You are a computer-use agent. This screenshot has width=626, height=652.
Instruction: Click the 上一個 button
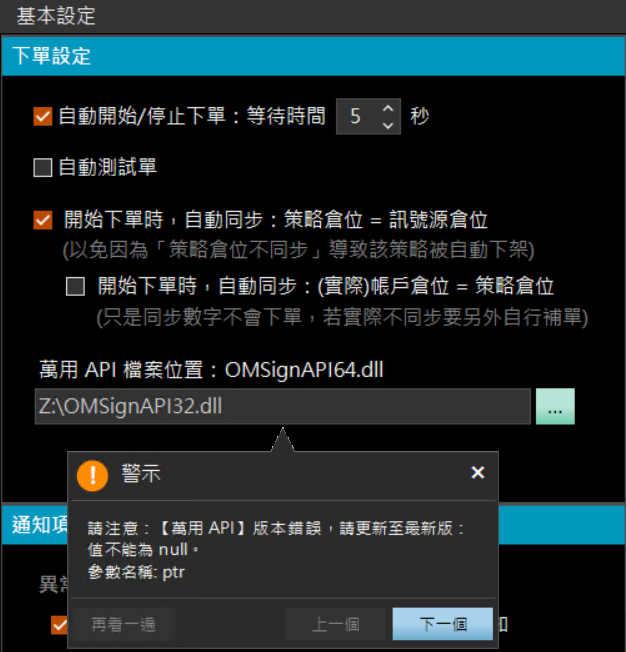pos(335,624)
